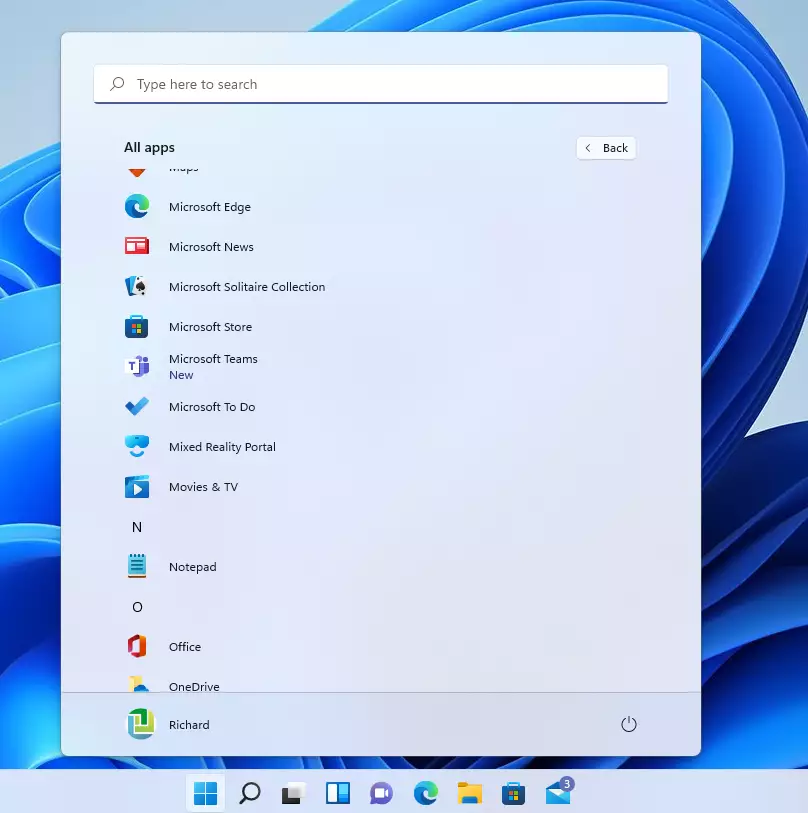This screenshot has height=813, width=808.
Task: Launch the Microsoft Teams purple icon
Action: (x=137, y=367)
